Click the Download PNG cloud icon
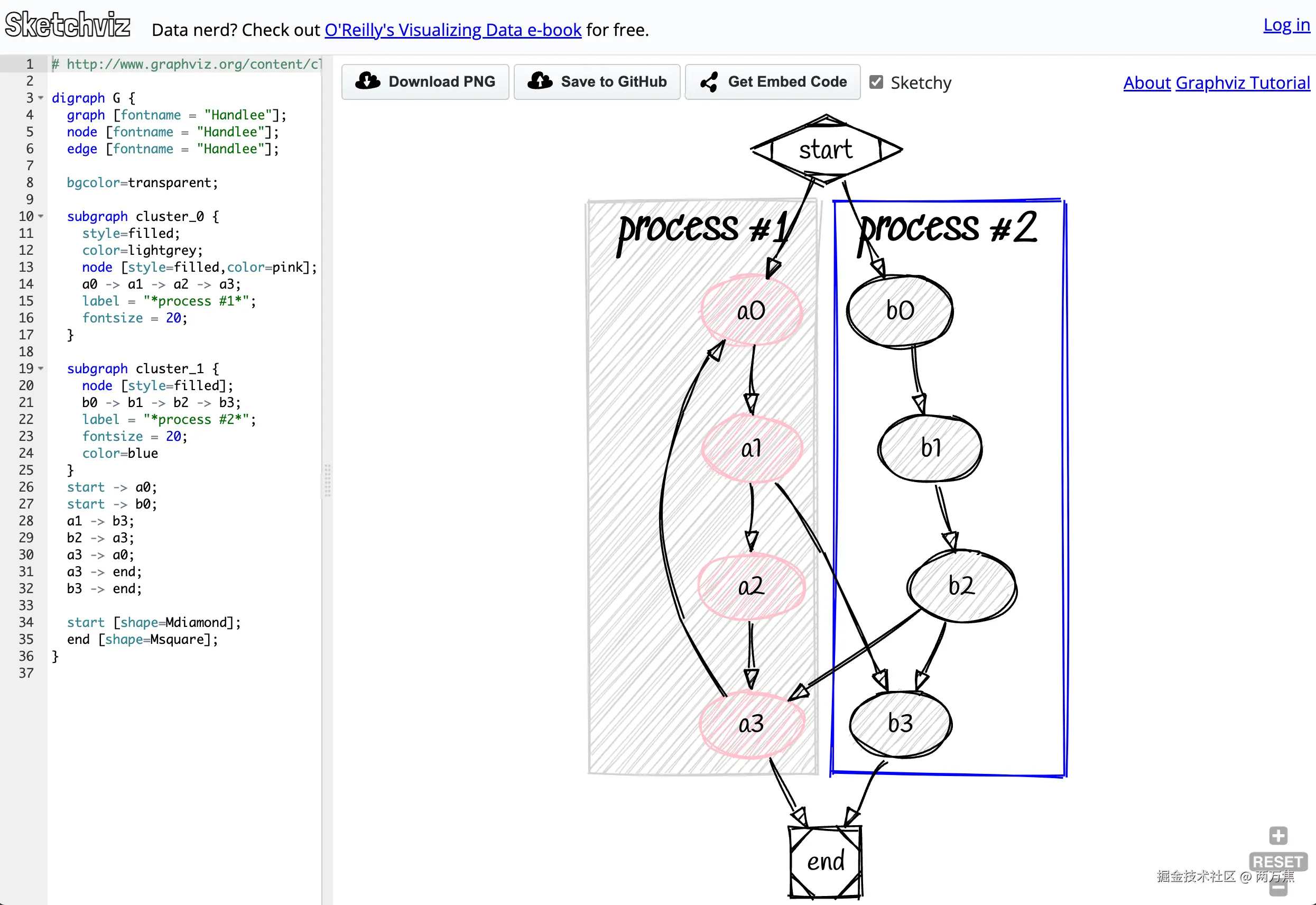Viewport: 1316px width, 905px height. [x=367, y=81]
